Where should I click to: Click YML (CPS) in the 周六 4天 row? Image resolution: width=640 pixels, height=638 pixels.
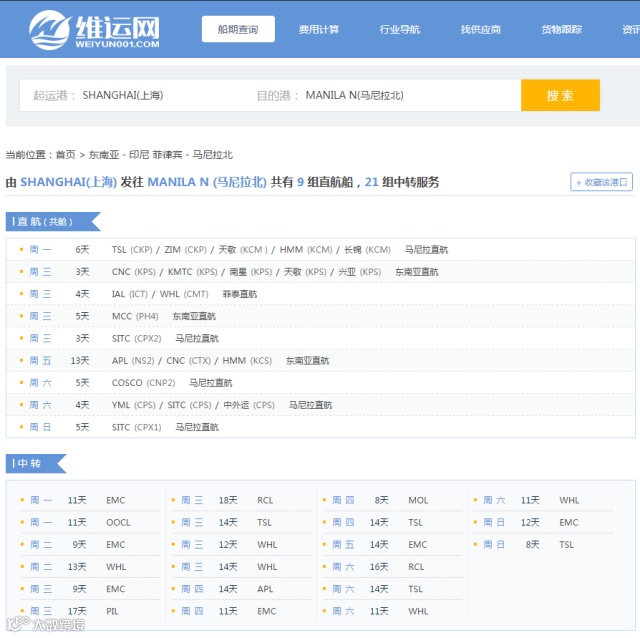[x=133, y=405]
